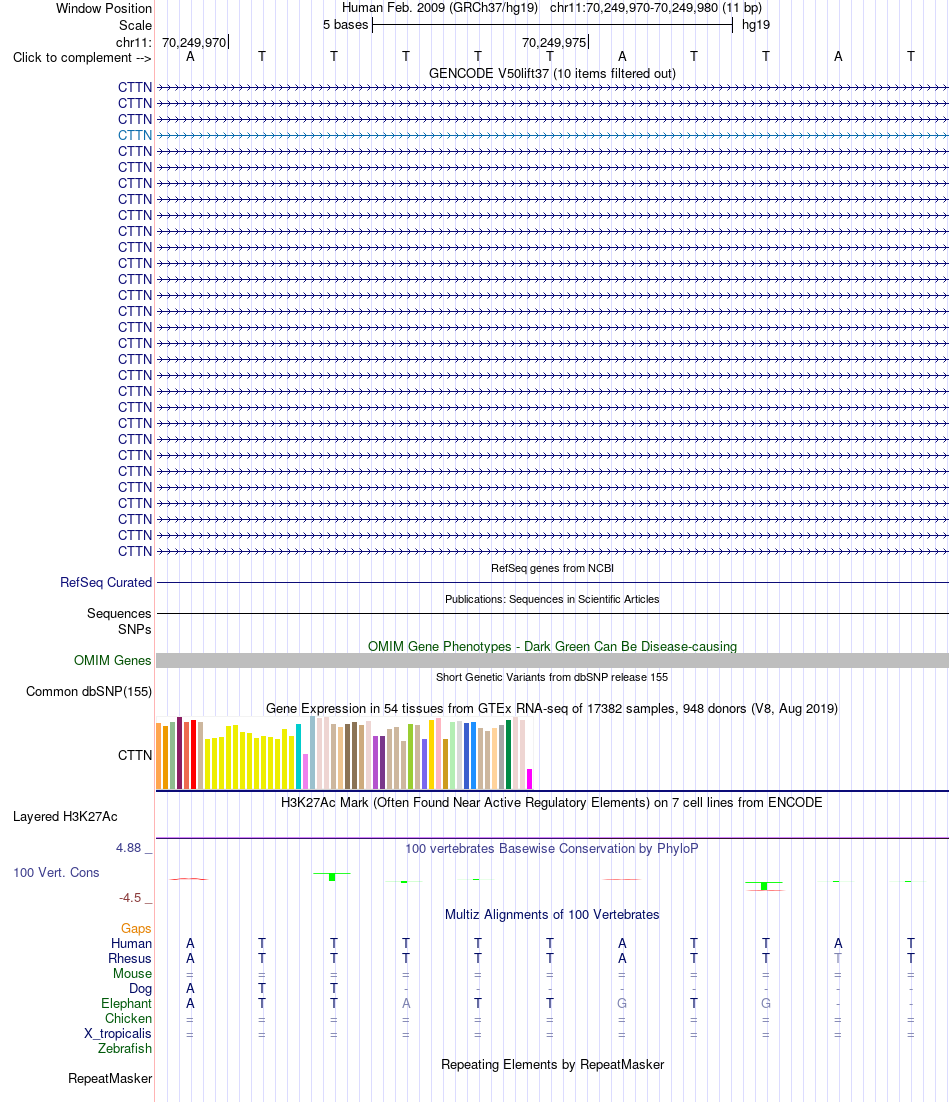The width and height of the screenshot is (950, 1102).
Task: Click the 4.88 PhyloP upper scale value
Action: tap(129, 848)
